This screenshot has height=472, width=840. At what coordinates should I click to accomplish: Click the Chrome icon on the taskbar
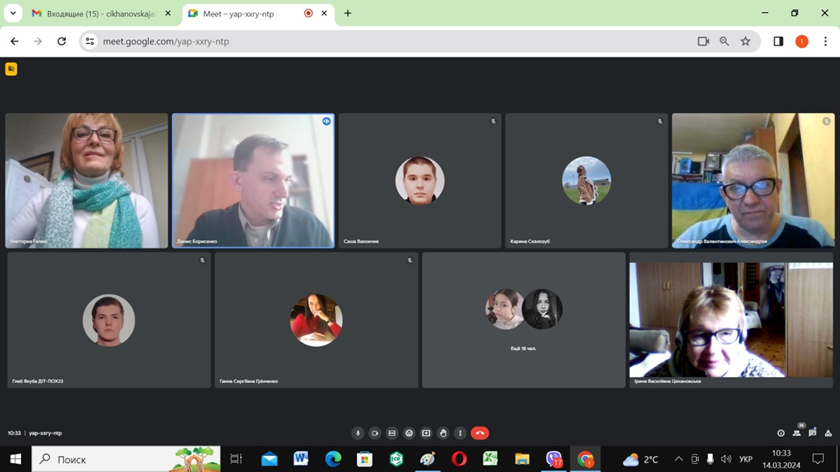[586, 459]
